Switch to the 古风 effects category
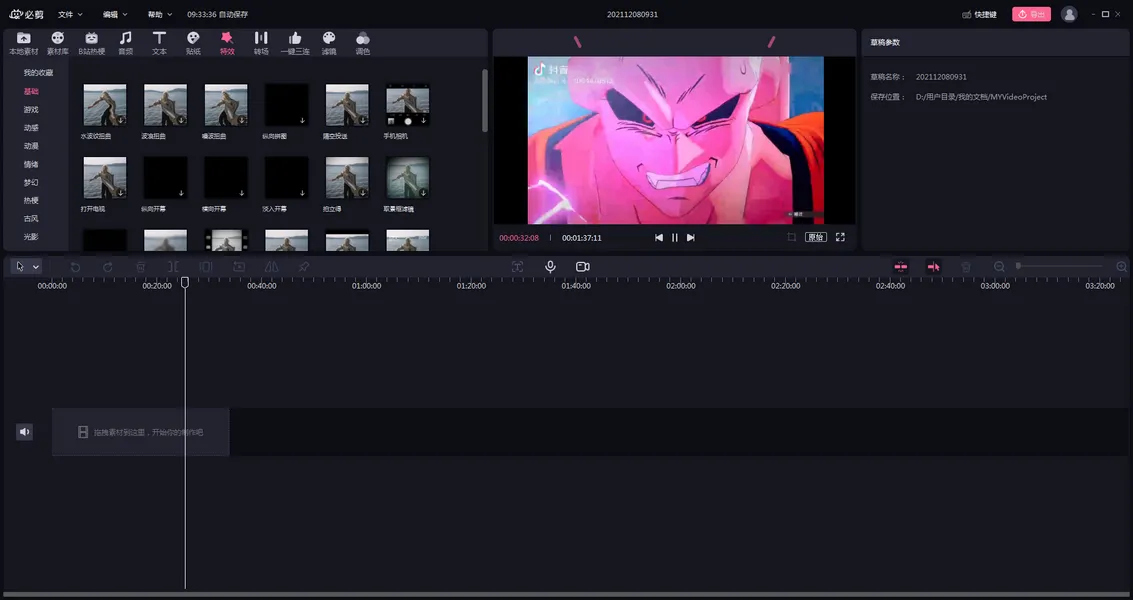 (33, 217)
